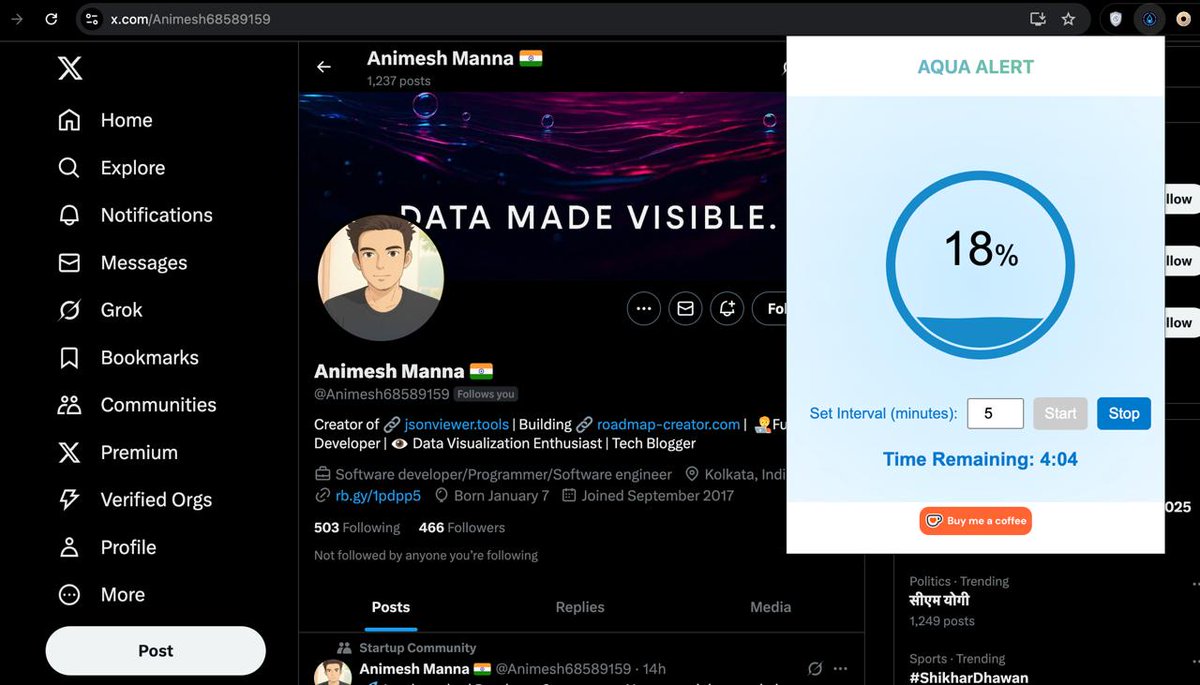
Task: Click the 503 Following count
Action: pos(357,527)
